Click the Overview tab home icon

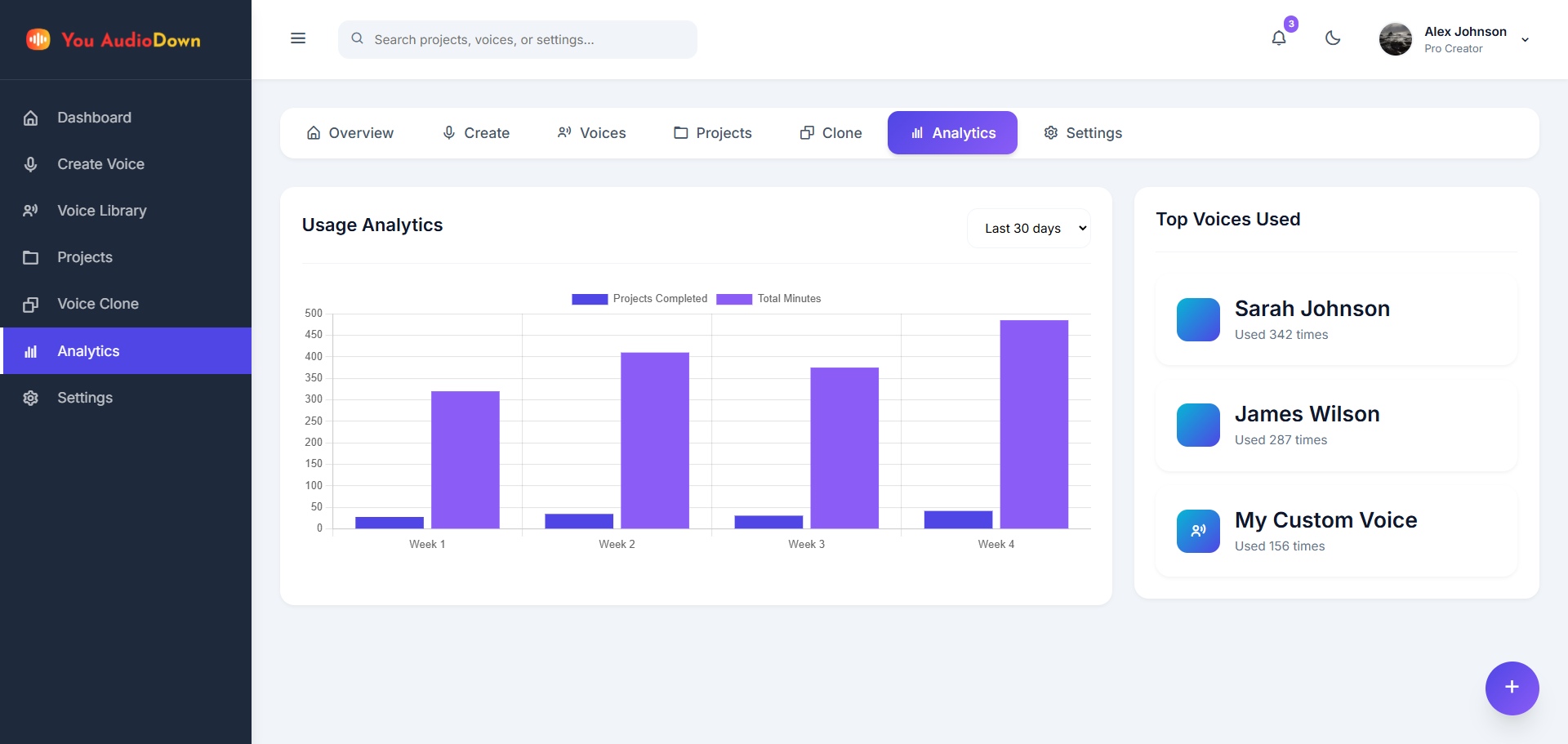point(314,132)
